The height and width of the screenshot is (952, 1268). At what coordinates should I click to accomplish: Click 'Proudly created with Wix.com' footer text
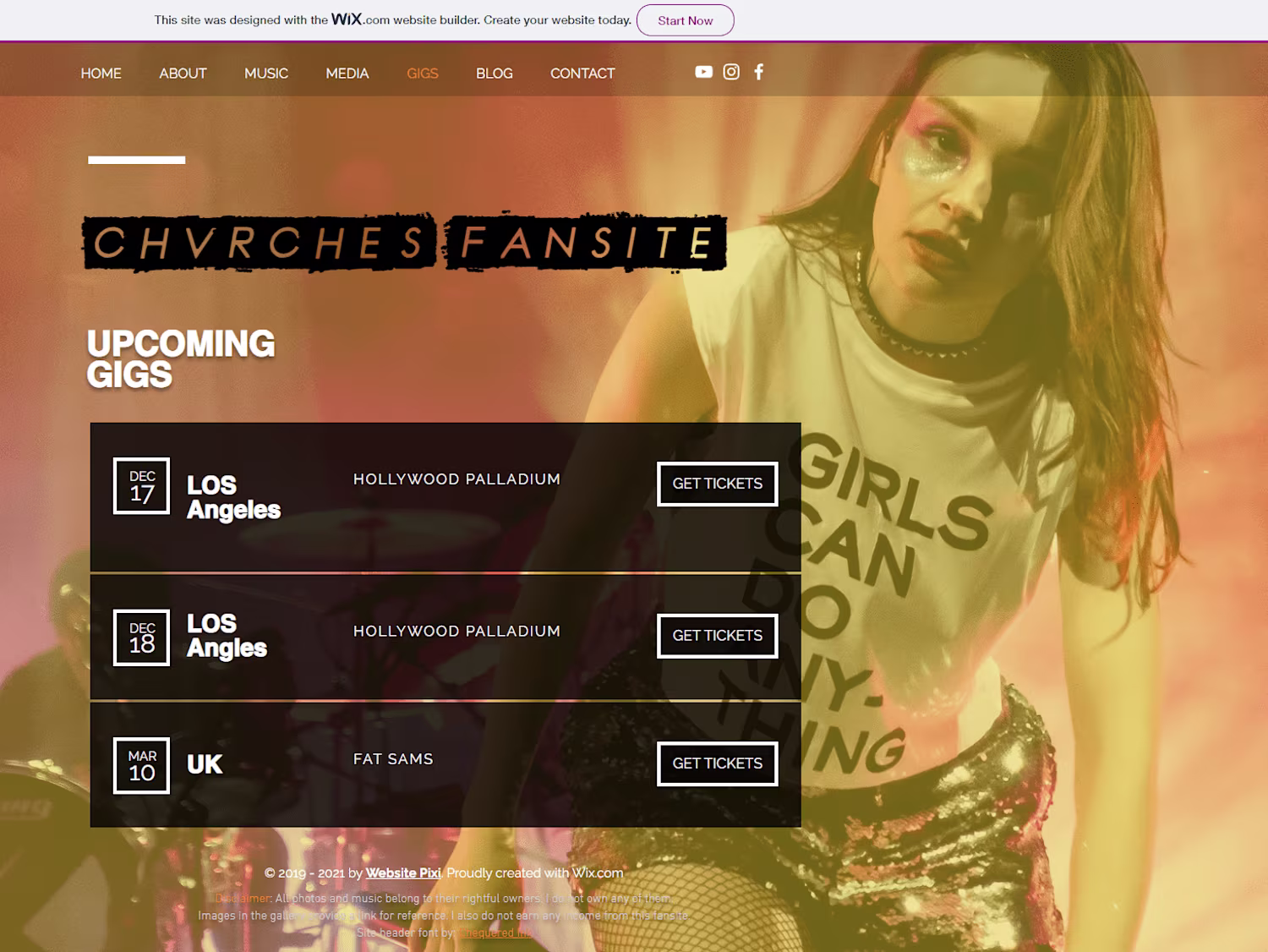point(535,873)
